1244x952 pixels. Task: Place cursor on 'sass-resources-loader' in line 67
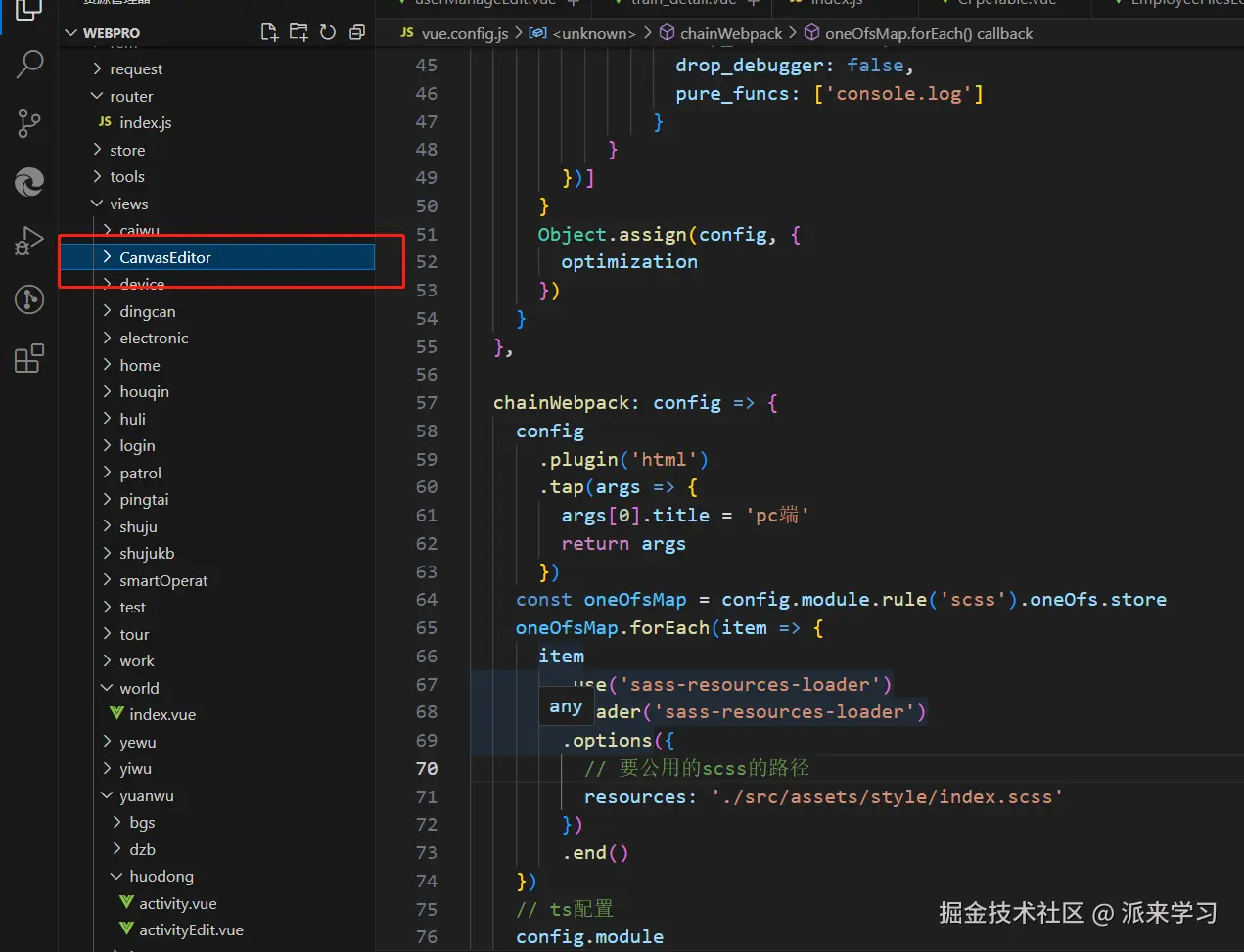pos(749,684)
